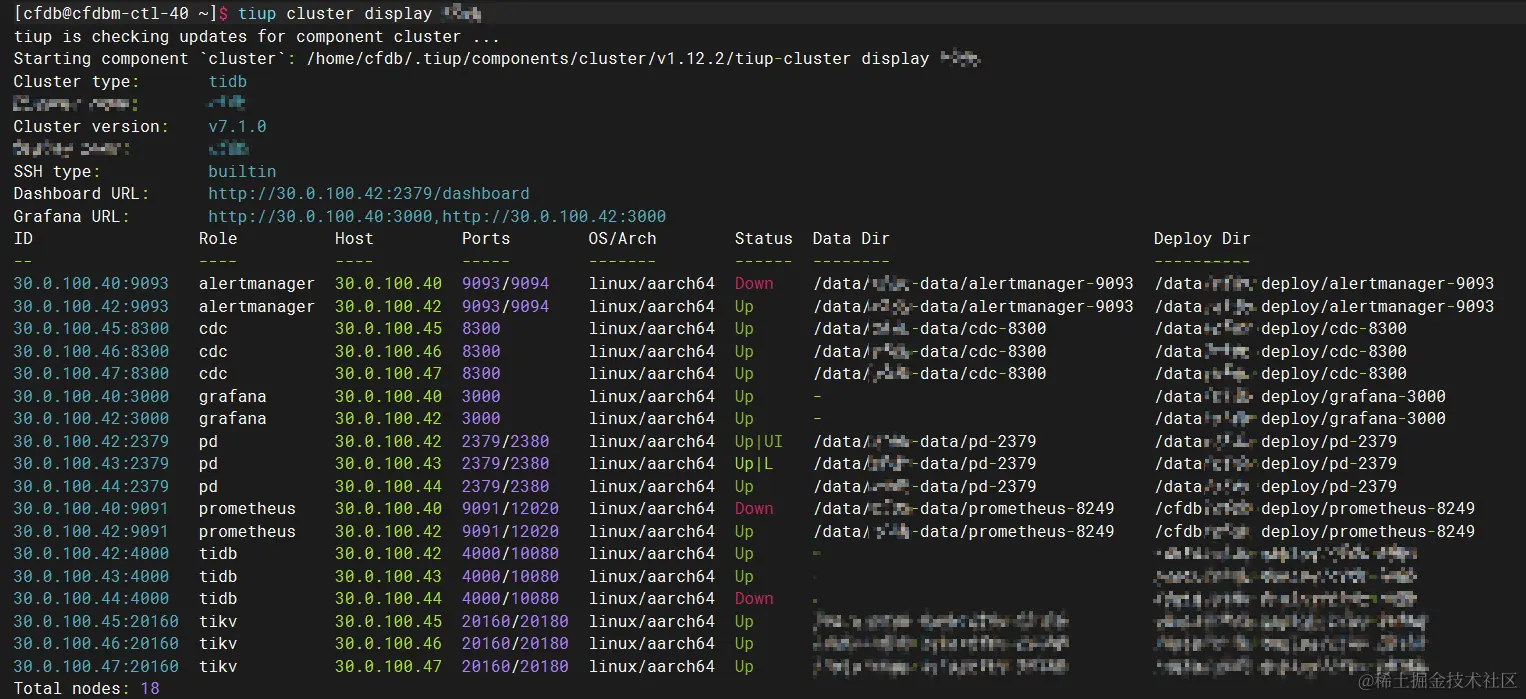
Task: Select ID 30.0.100.44:2379
Action: coord(91,486)
